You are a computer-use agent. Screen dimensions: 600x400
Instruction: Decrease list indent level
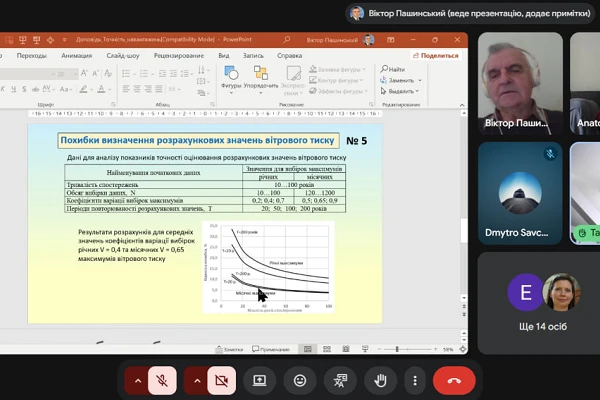[162, 73]
